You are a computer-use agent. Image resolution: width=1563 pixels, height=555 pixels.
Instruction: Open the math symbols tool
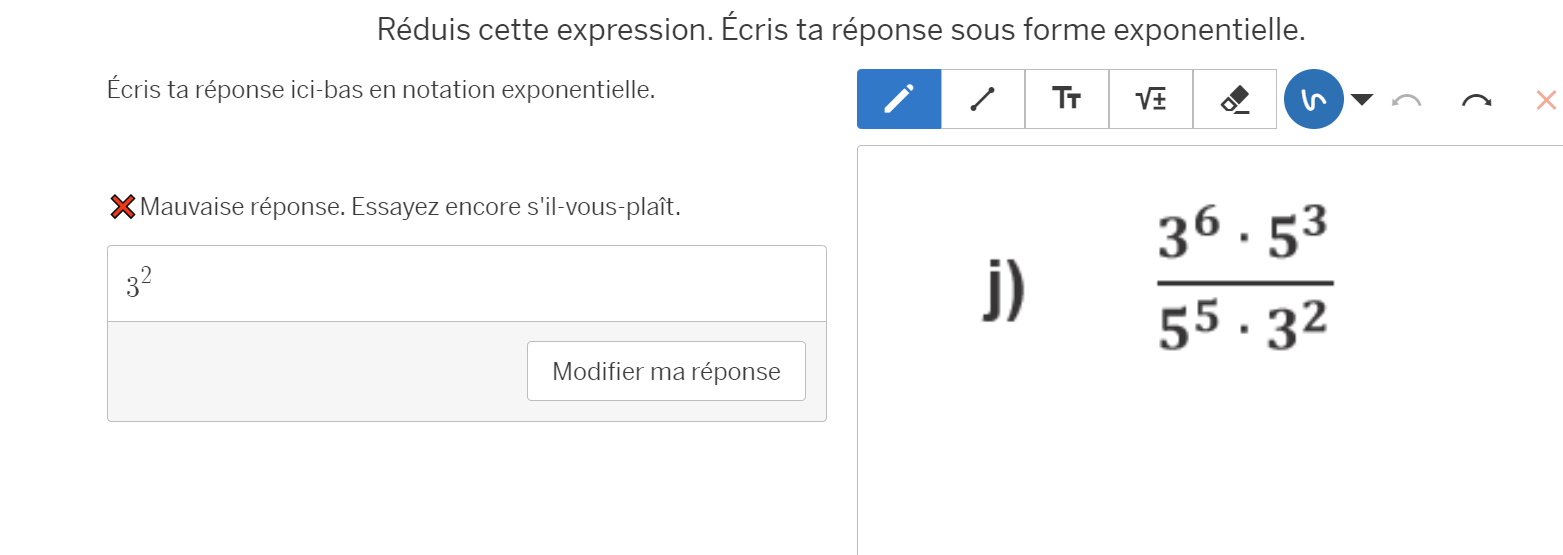(1151, 99)
